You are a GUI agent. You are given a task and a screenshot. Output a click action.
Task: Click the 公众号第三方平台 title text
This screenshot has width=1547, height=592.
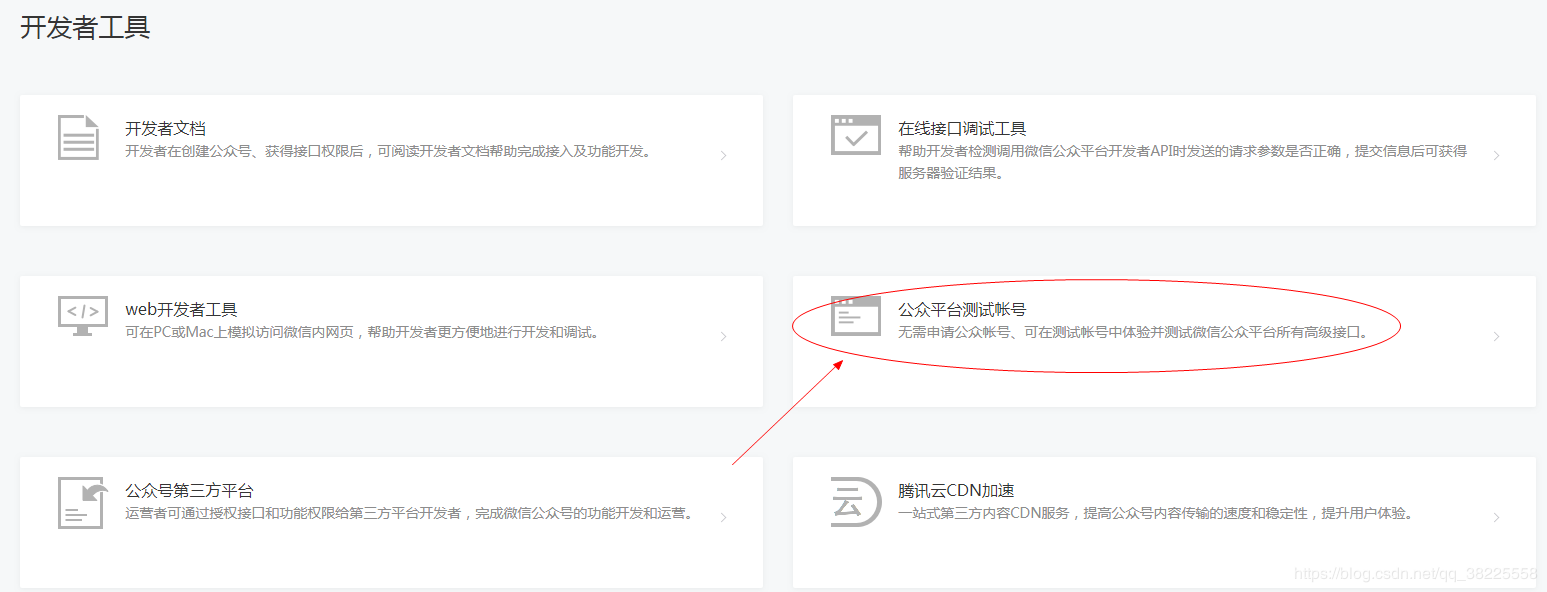click(189, 489)
